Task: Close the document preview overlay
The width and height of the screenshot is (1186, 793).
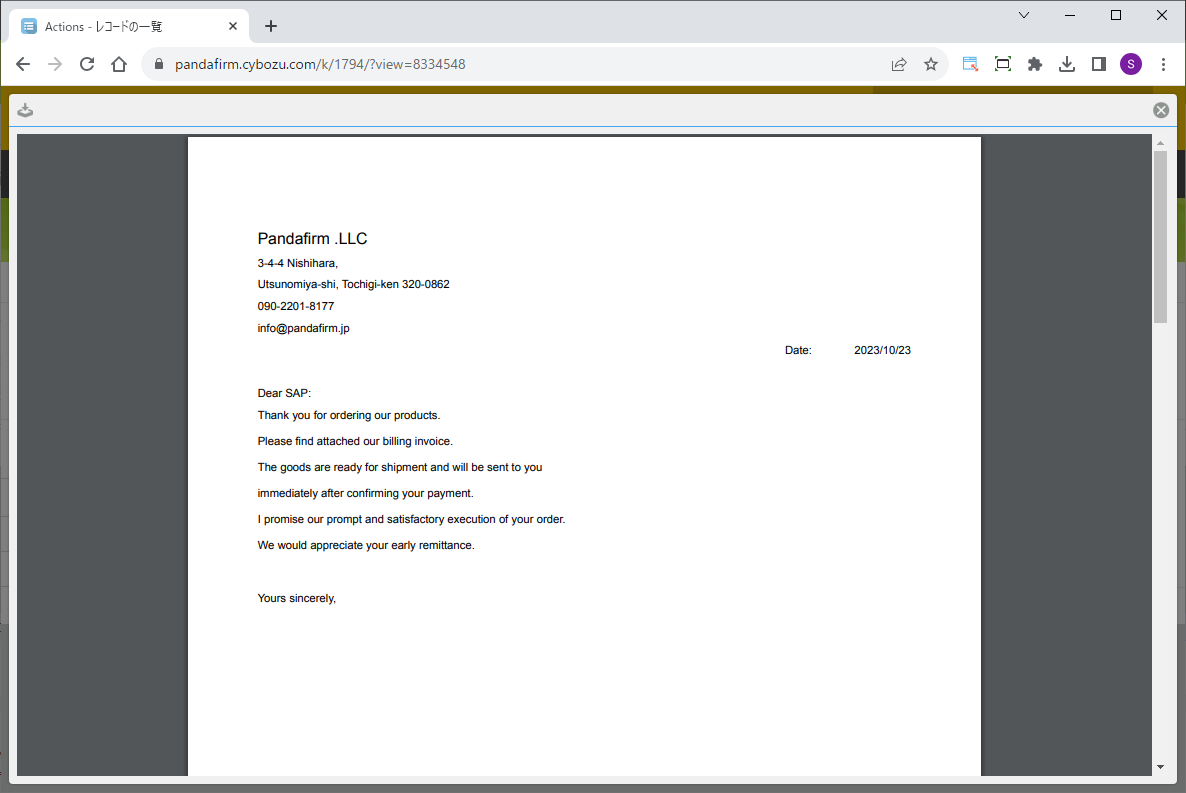Action: [x=1160, y=110]
